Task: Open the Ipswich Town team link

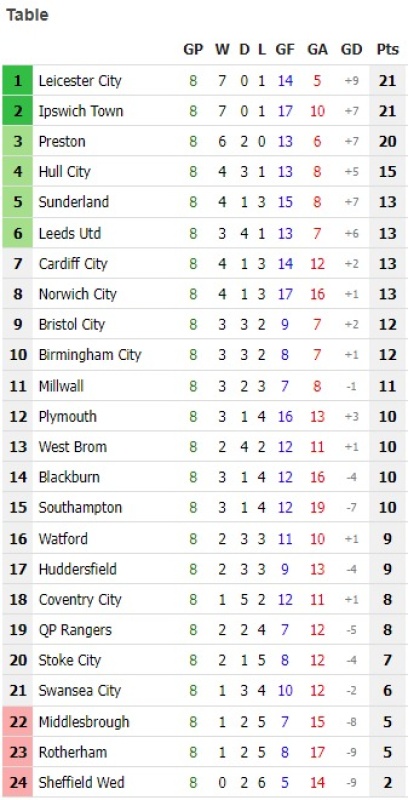Action: [81, 111]
